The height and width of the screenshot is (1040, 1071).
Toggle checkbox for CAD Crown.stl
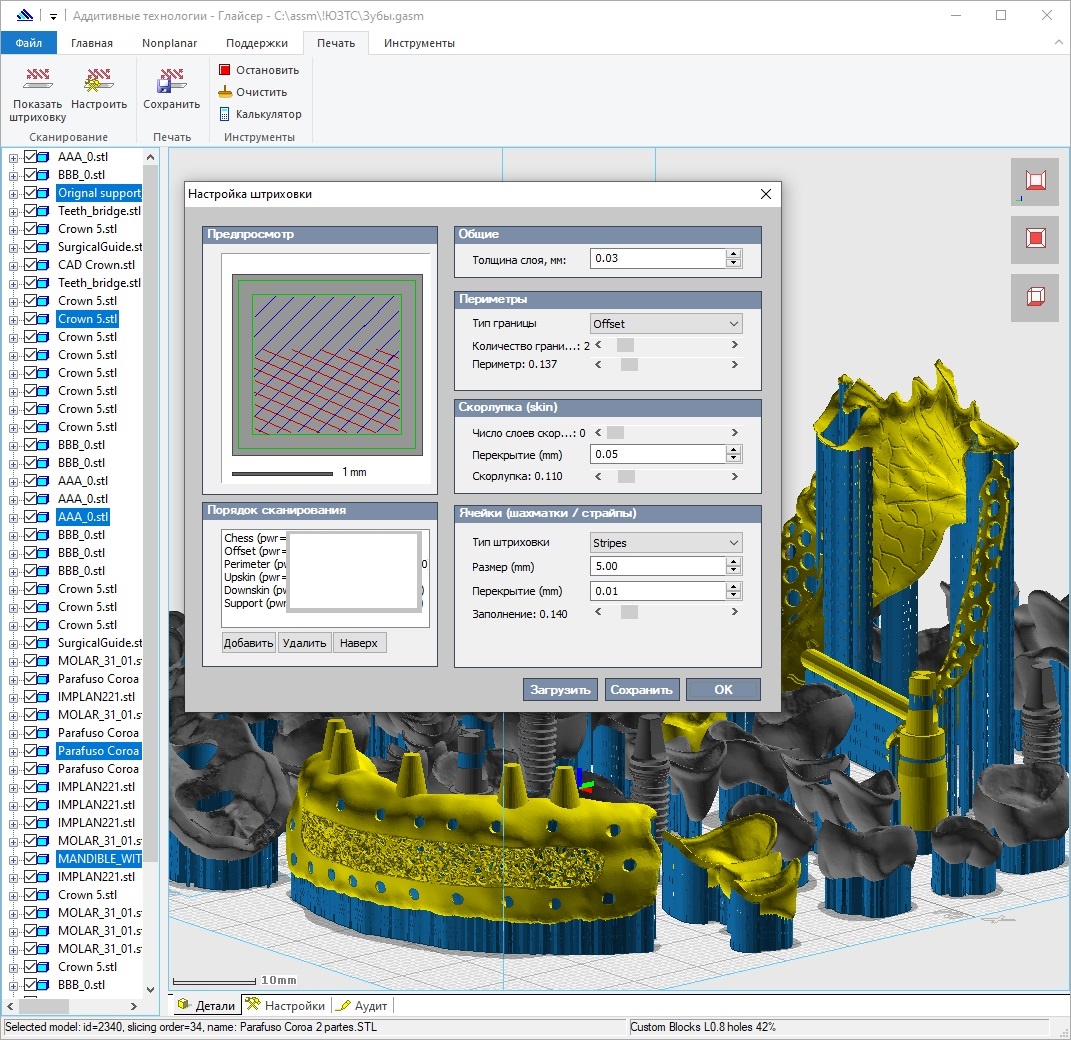pos(31,265)
